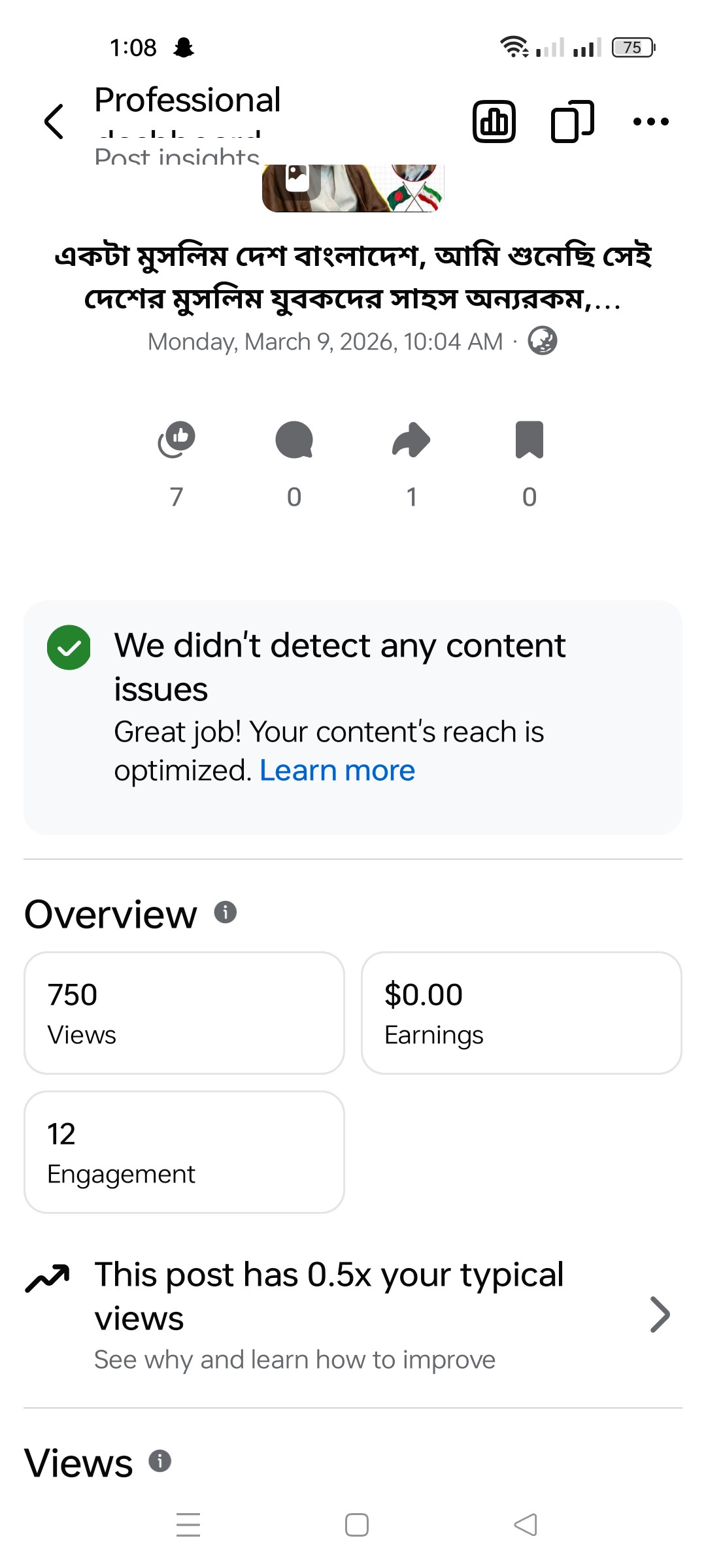Viewport: 706px width, 1568px height.
Task: Tap the post thumbnail image
Action: 353,188
